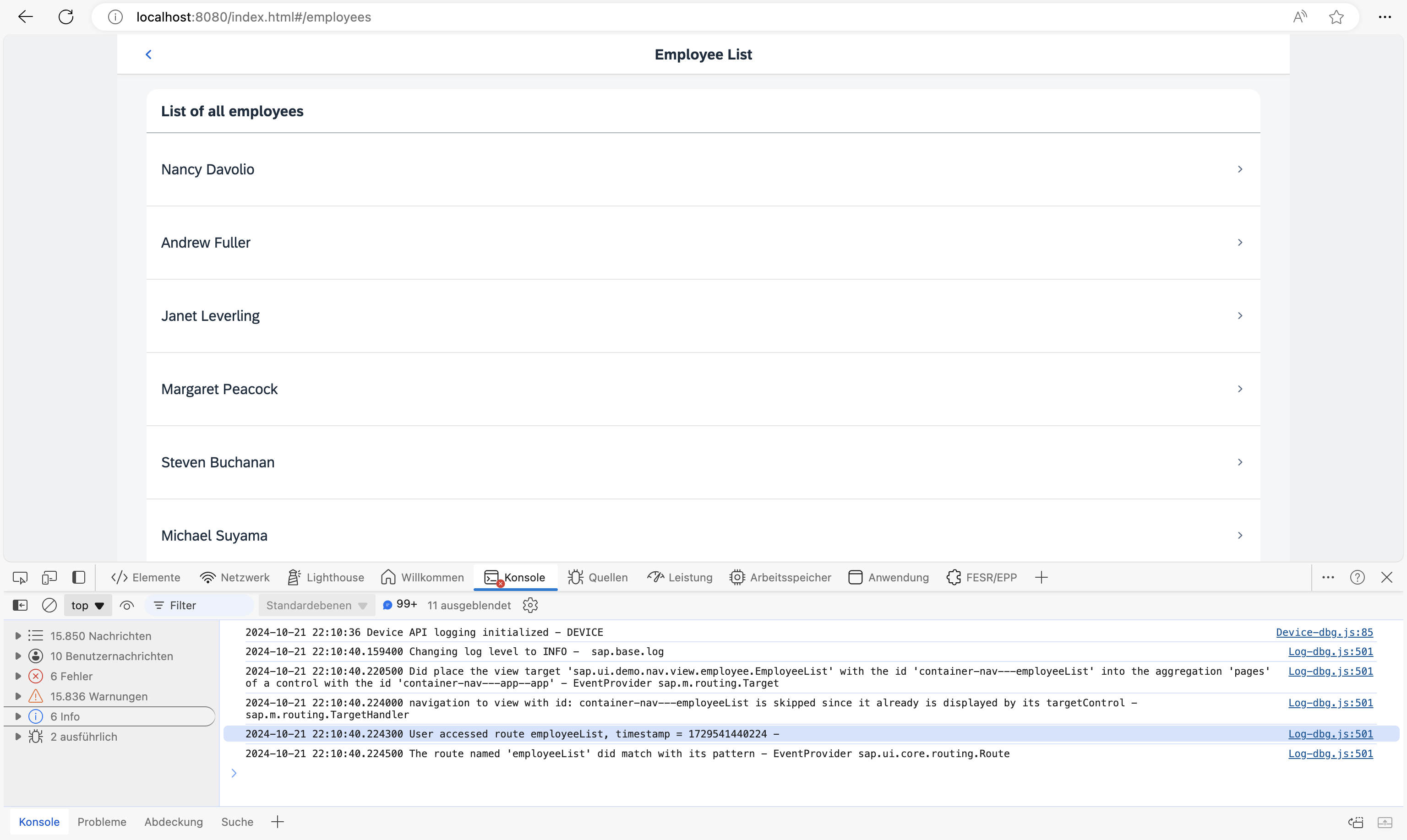Open the Anwendung tab
The height and width of the screenshot is (840, 1407).
889,577
